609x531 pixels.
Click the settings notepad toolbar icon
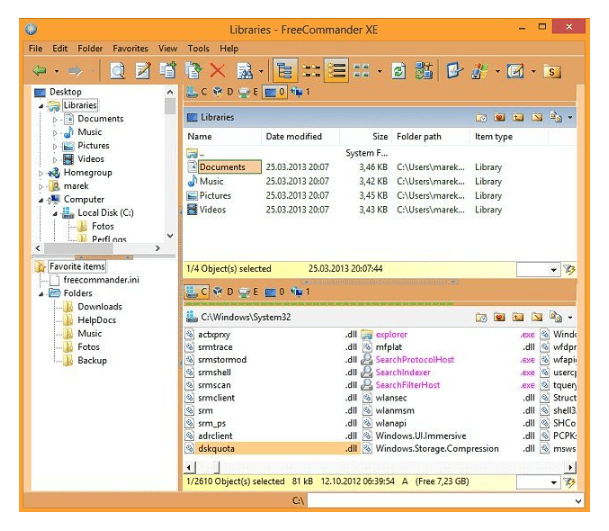tap(515, 71)
